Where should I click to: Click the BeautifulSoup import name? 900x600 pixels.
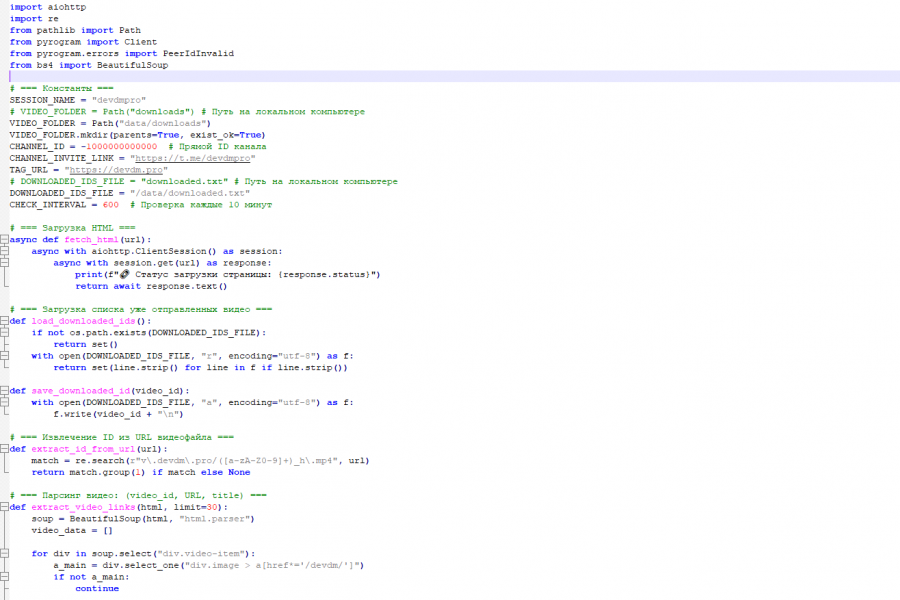(132, 65)
